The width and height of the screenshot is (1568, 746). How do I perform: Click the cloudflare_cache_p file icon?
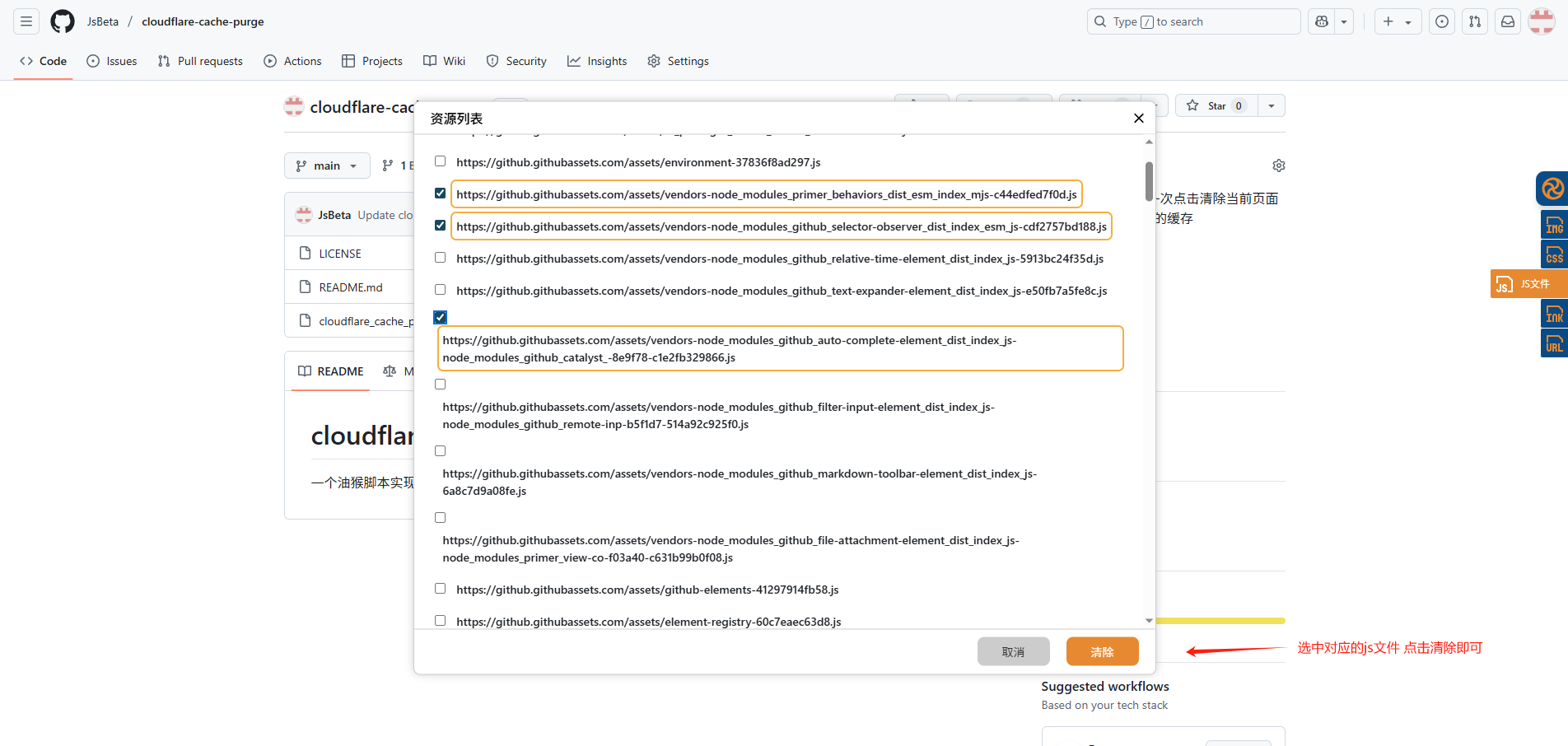pyautogui.click(x=306, y=320)
